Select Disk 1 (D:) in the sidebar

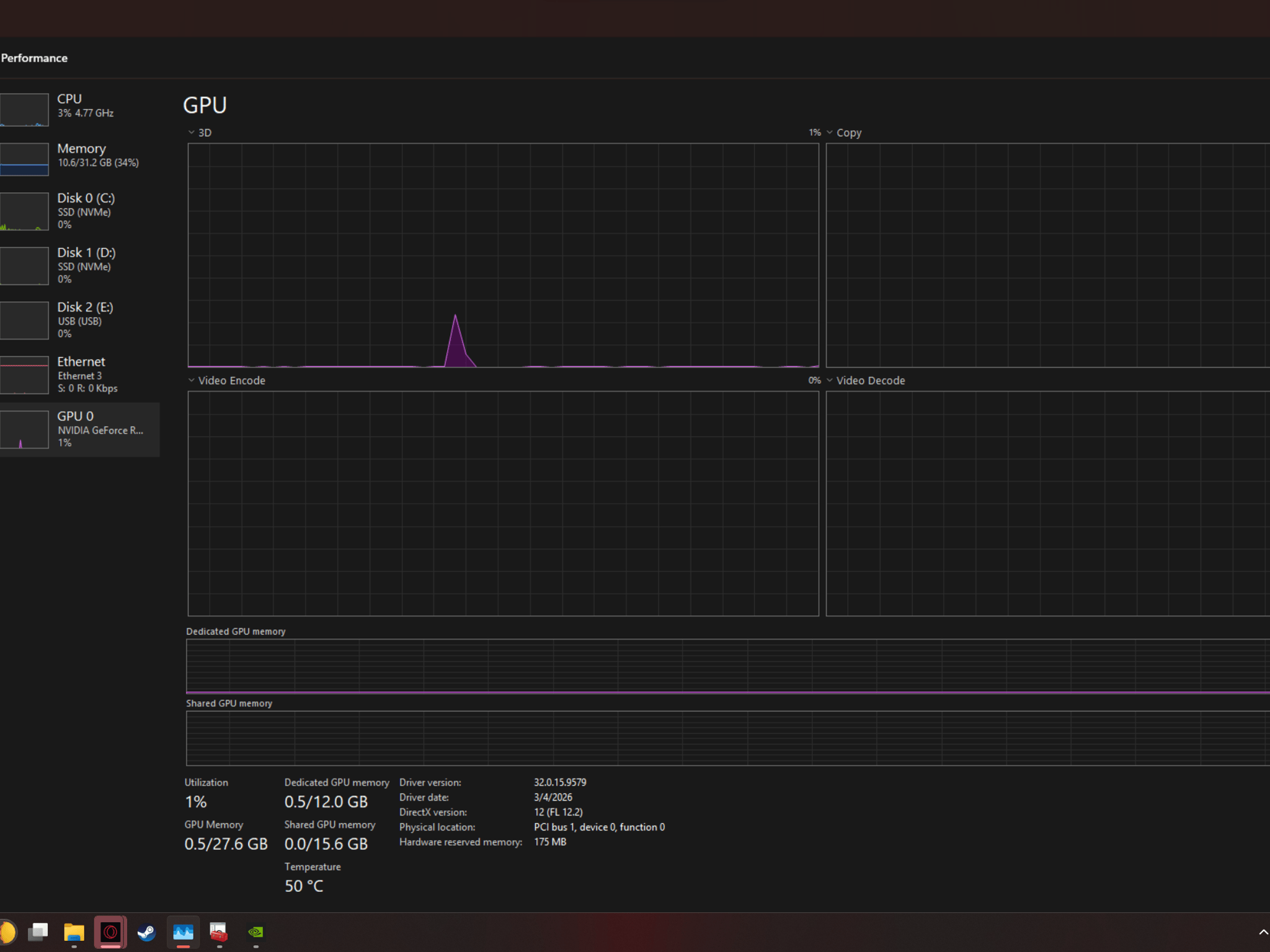79,265
